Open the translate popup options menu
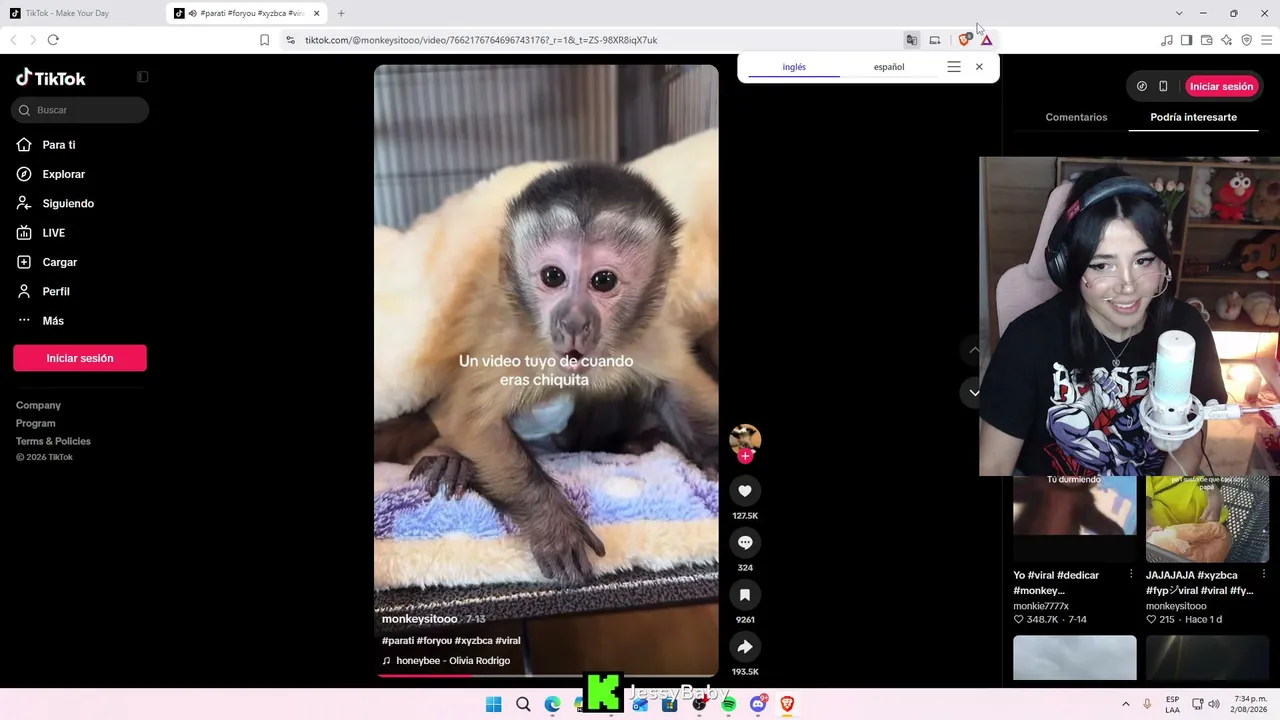 (x=954, y=67)
